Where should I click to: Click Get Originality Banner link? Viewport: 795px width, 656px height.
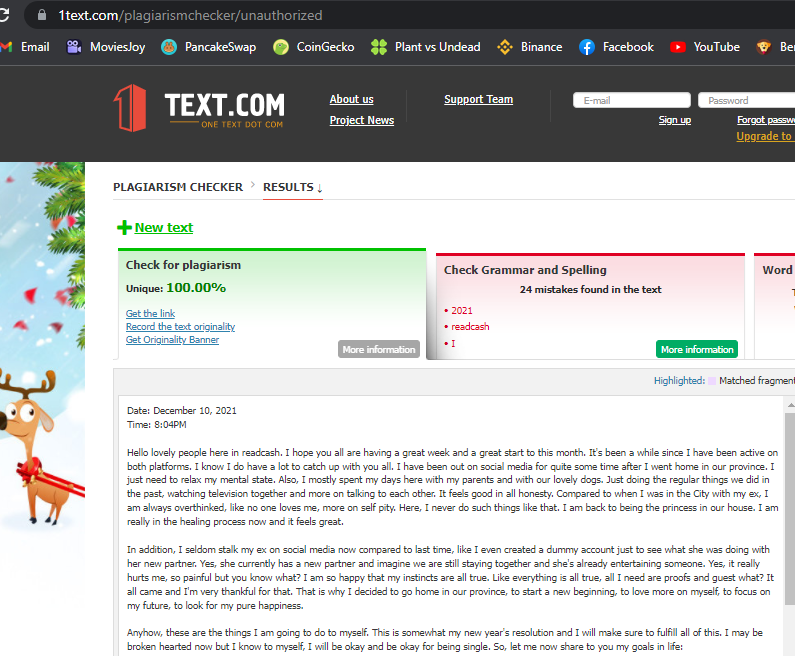(172, 340)
